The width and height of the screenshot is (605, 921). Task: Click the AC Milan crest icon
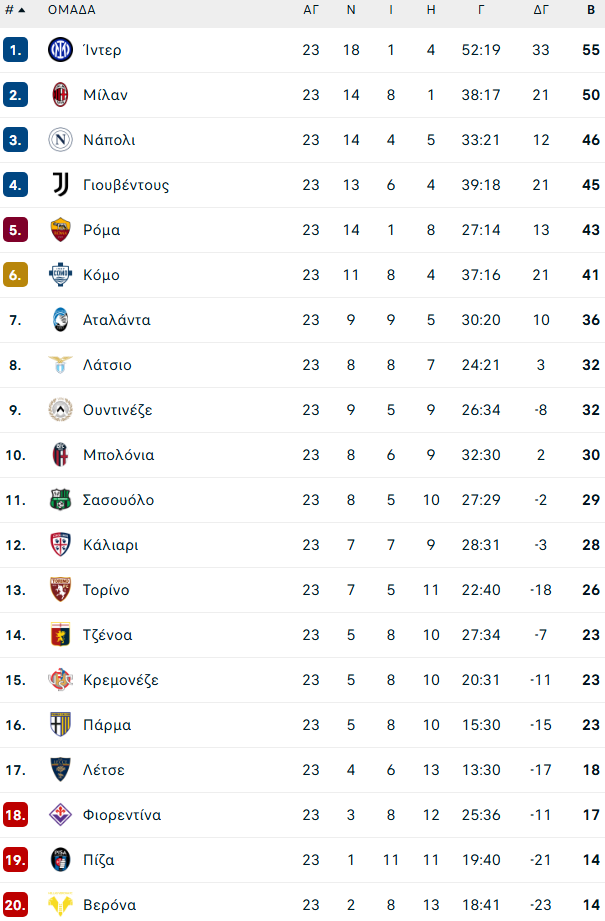[x=61, y=95]
